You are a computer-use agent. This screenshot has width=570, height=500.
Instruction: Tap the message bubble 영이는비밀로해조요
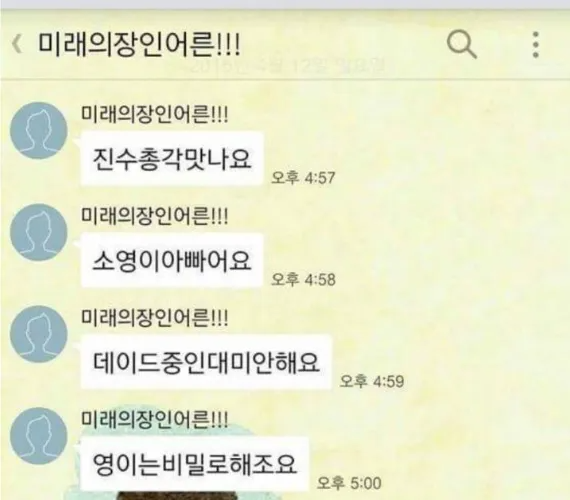tap(194, 464)
